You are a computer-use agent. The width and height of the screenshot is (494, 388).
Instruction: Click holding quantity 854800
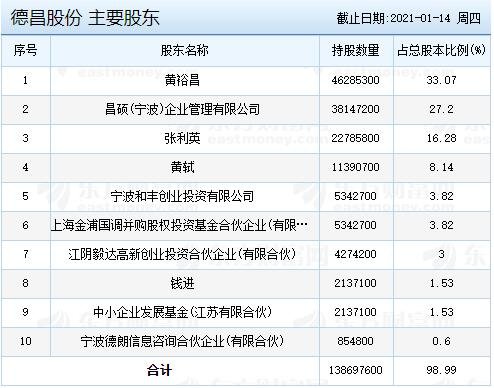(355, 341)
